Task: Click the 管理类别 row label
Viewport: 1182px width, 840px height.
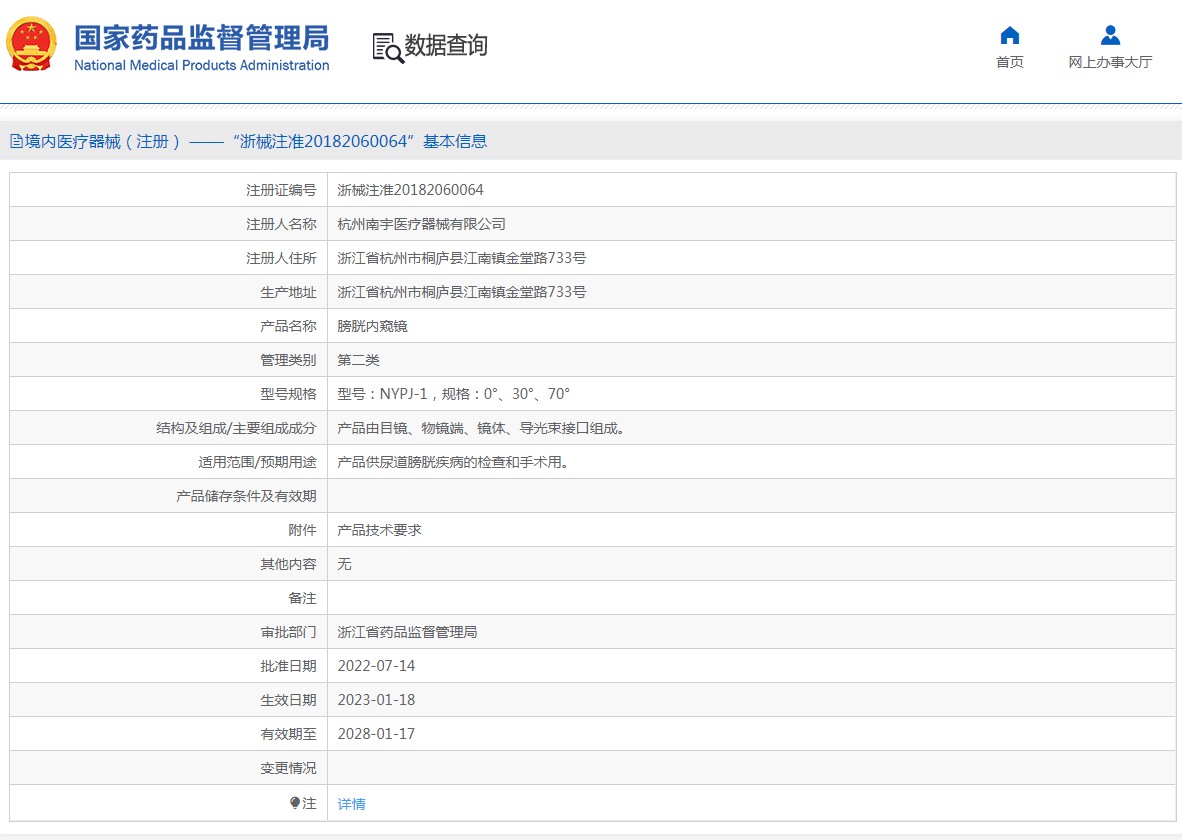Action: (288, 360)
